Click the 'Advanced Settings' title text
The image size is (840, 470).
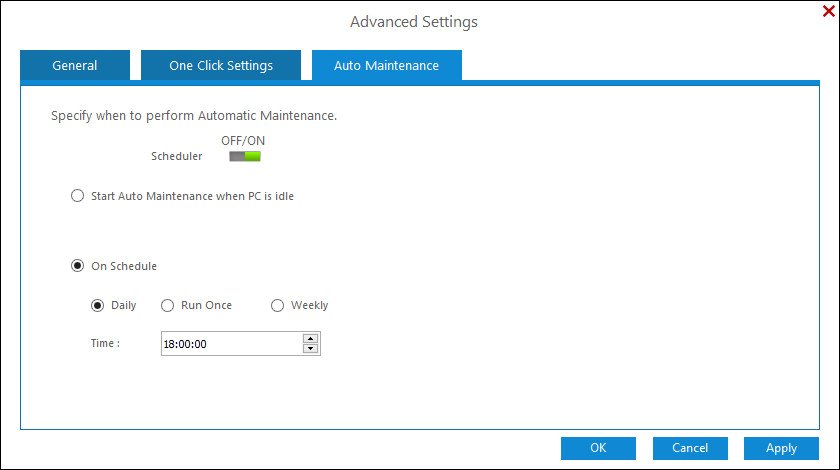click(x=414, y=22)
